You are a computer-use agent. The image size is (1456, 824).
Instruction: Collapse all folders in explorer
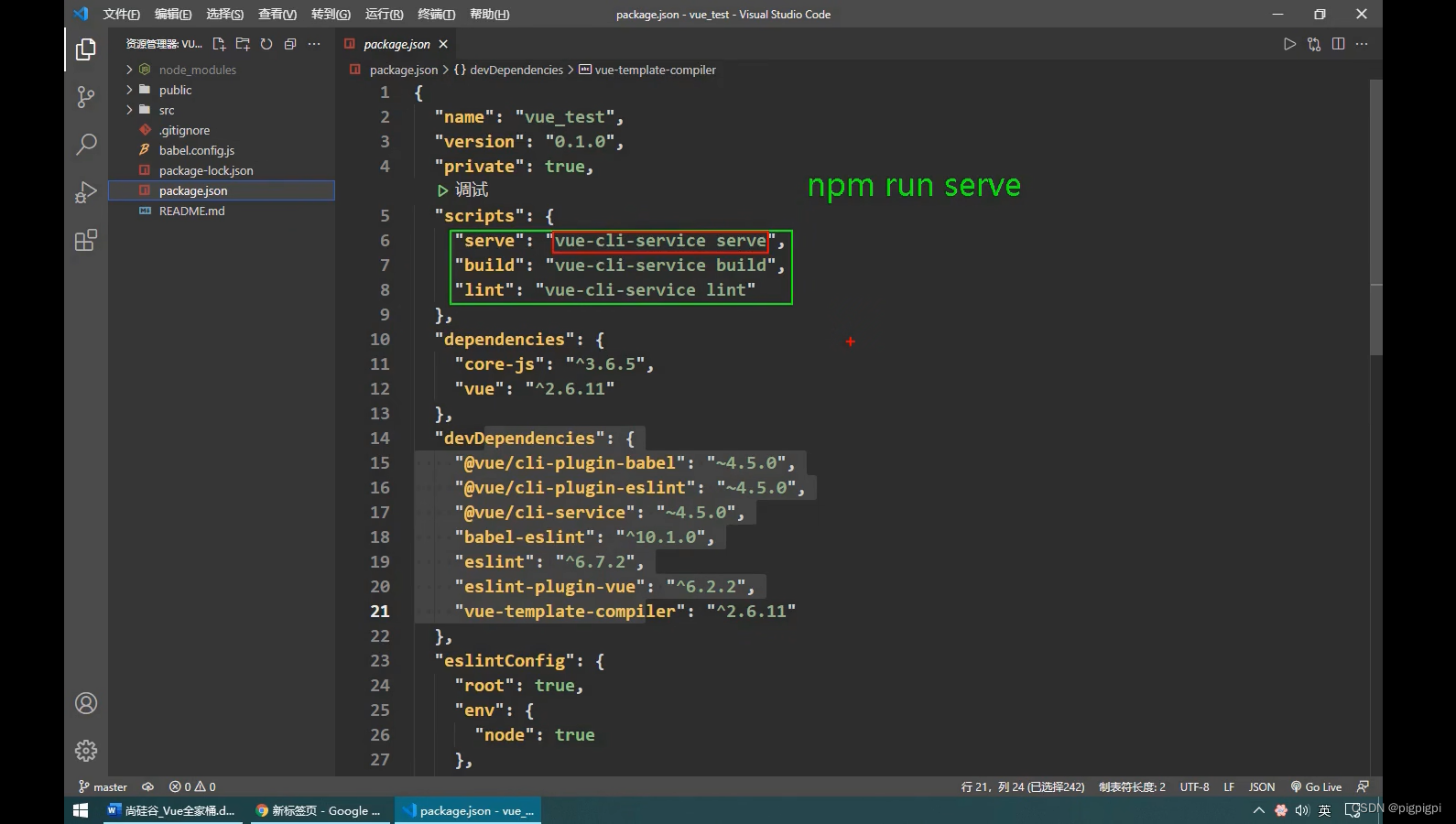[x=290, y=44]
